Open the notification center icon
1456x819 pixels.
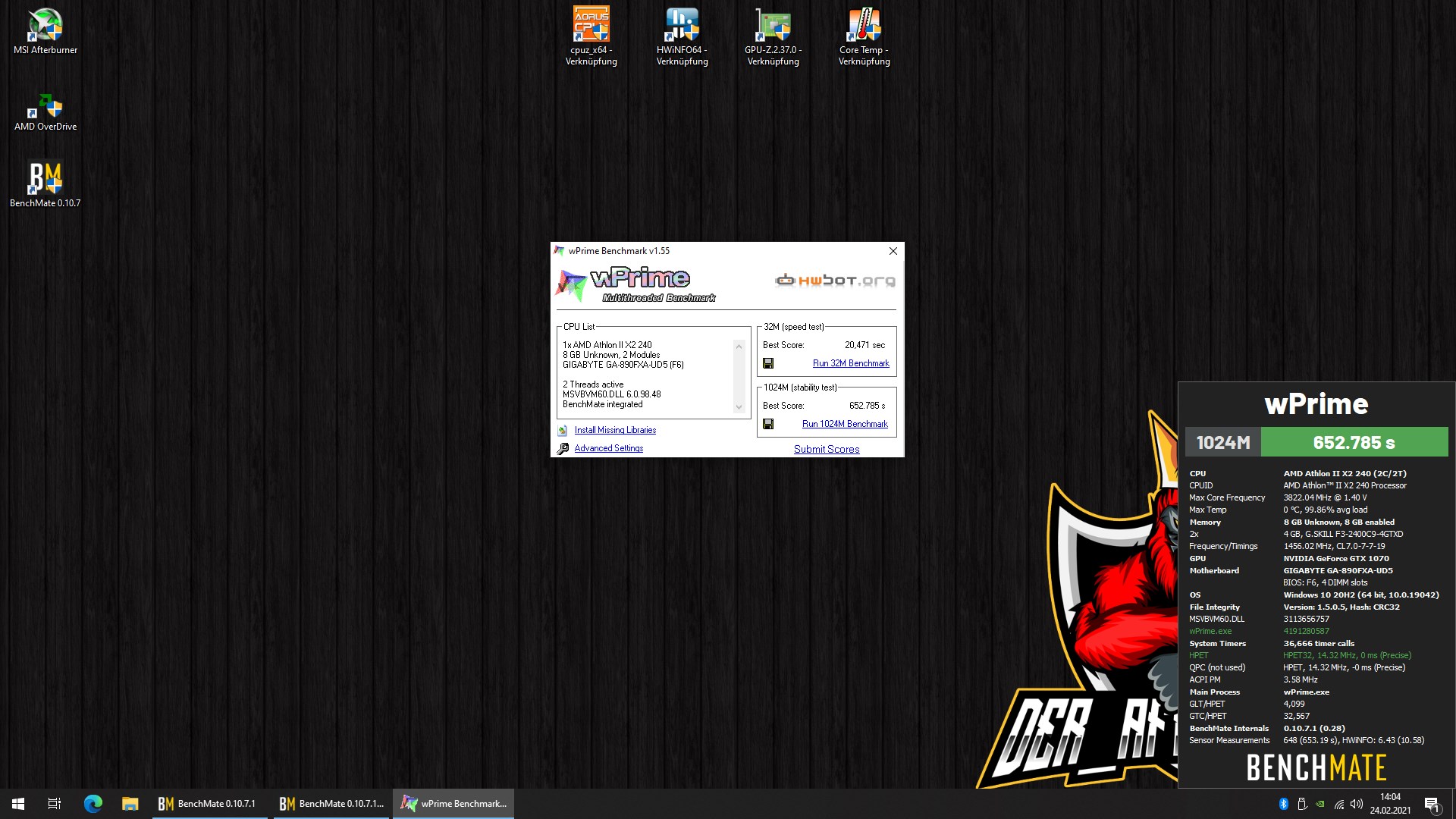pos(1432,804)
